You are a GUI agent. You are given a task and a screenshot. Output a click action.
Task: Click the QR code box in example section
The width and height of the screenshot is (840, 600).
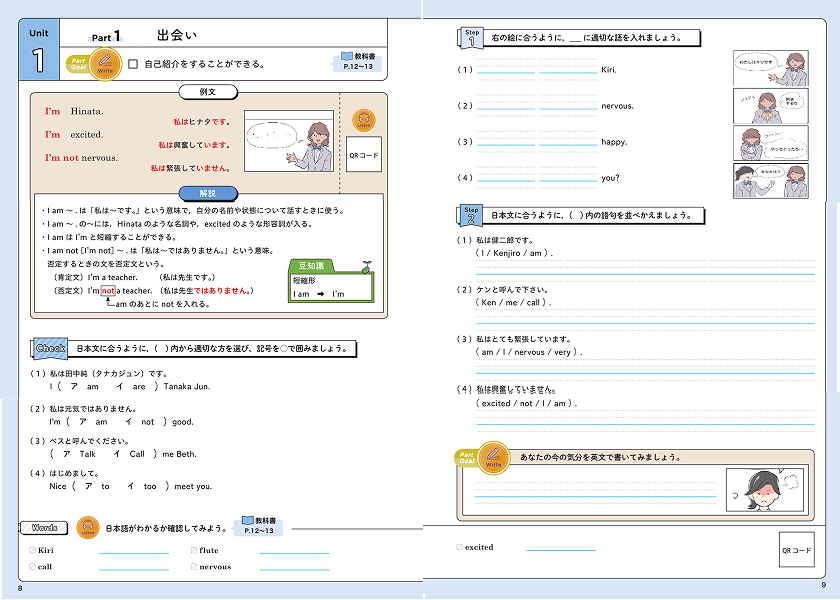pyautogui.click(x=364, y=155)
